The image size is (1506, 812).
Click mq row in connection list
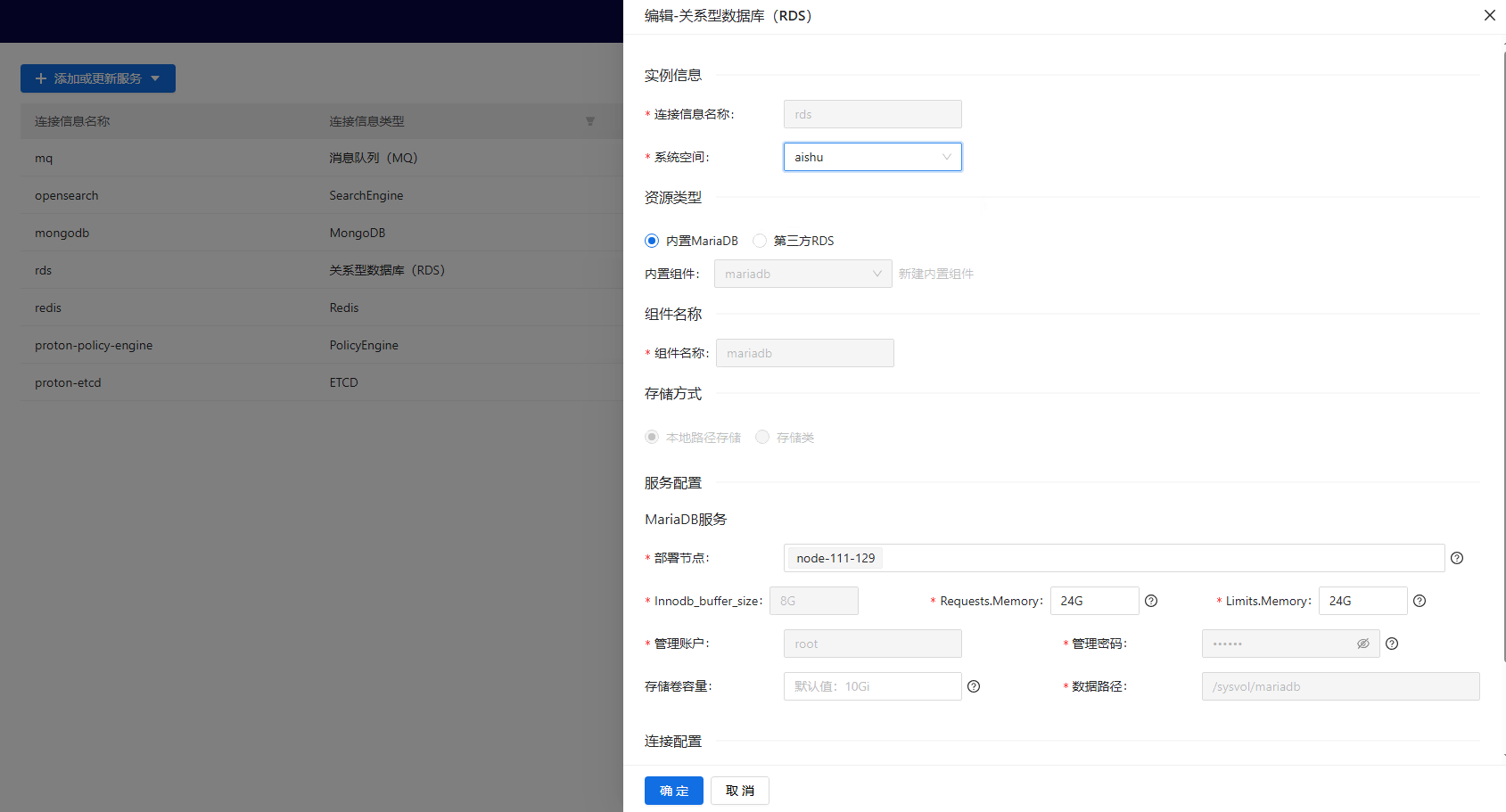322,158
